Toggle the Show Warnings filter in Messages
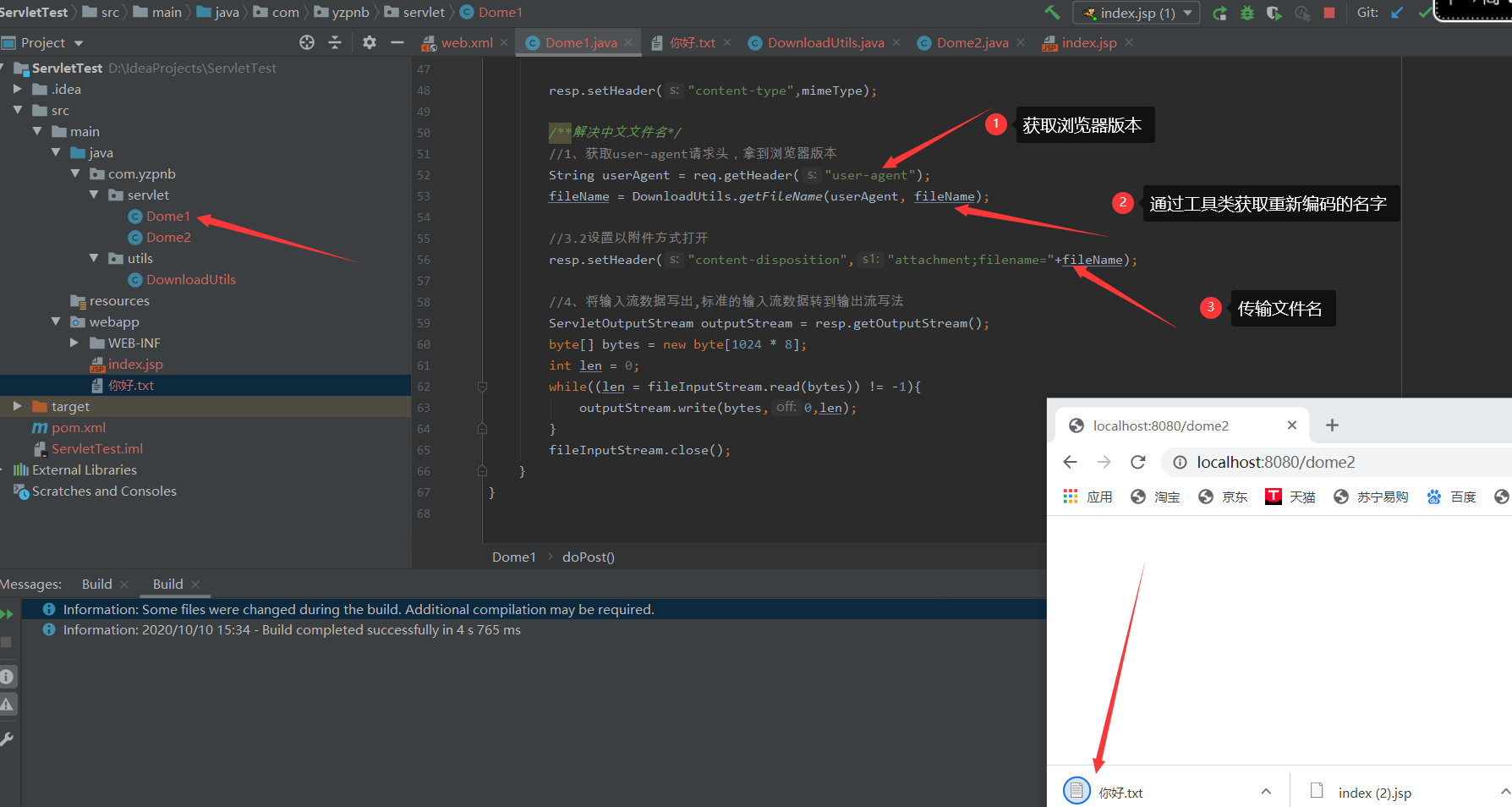 [x=7, y=704]
